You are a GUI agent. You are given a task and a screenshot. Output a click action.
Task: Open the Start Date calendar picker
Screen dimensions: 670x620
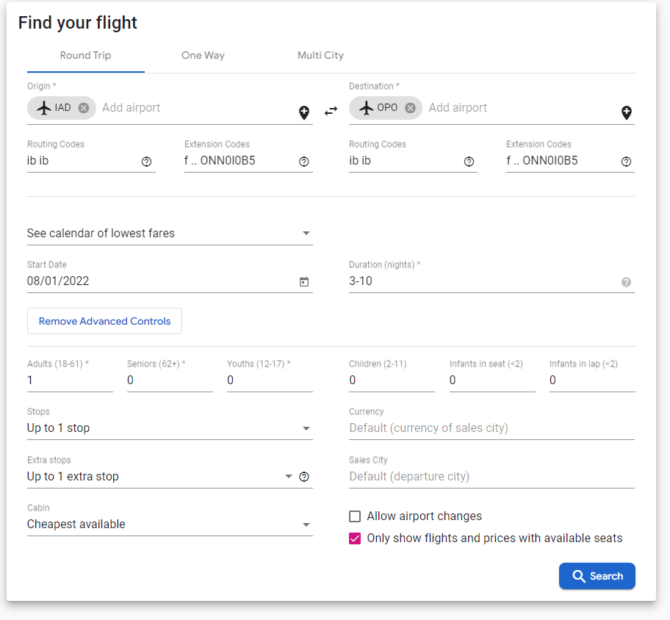tap(304, 282)
